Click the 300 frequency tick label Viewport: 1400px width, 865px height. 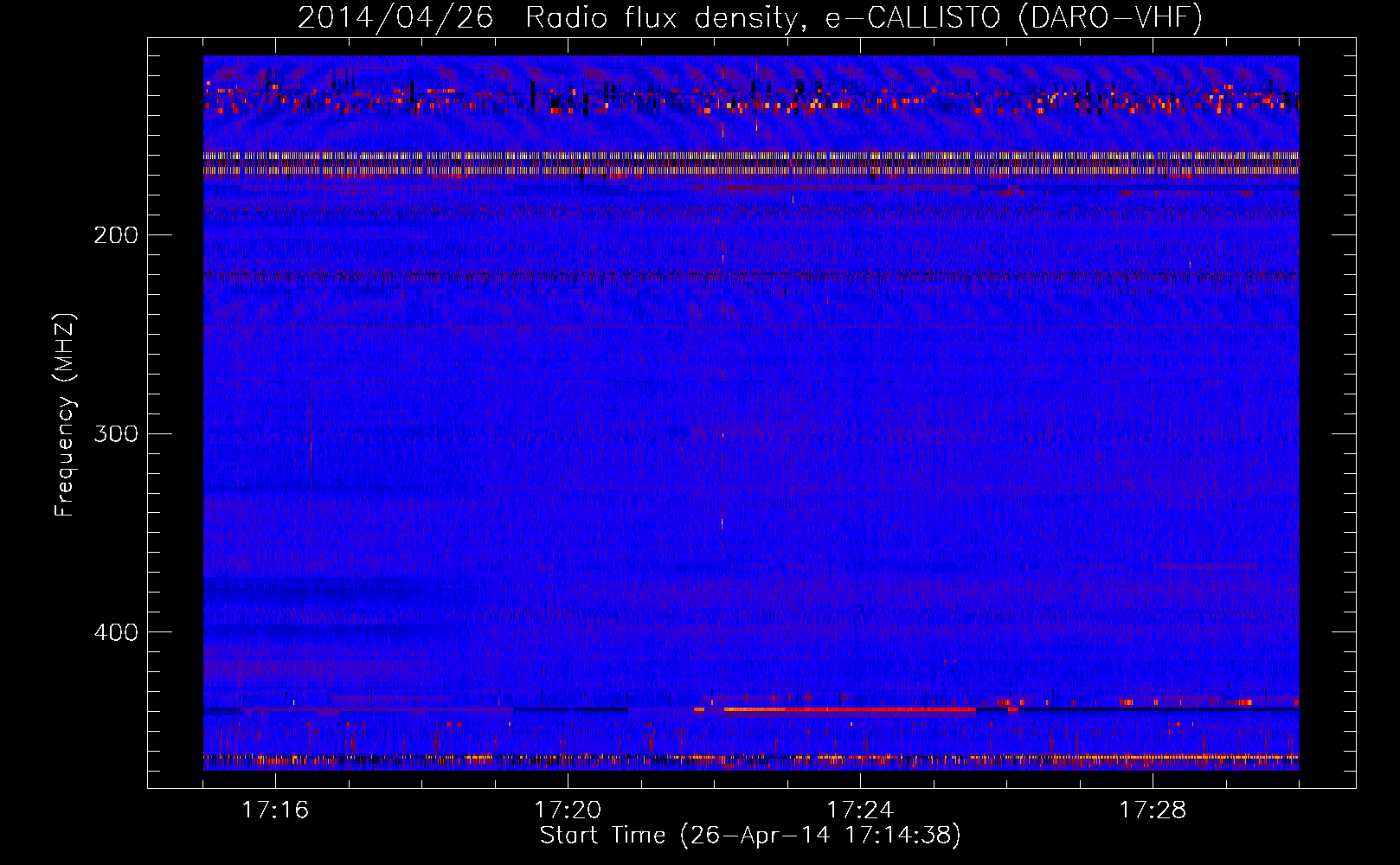(x=116, y=433)
